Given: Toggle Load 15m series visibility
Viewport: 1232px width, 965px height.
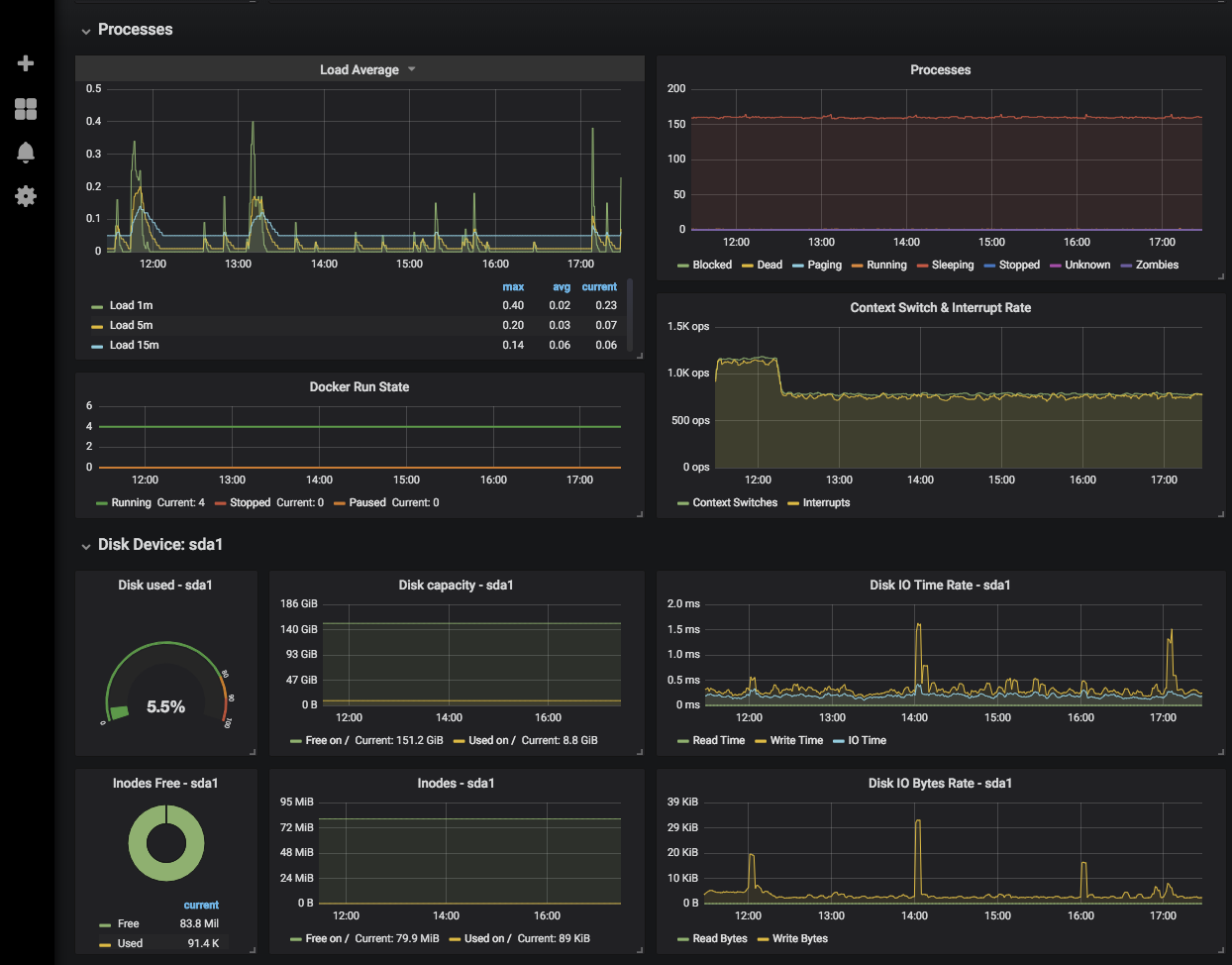Looking at the screenshot, I should pyautogui.click(x=134, y=345).
